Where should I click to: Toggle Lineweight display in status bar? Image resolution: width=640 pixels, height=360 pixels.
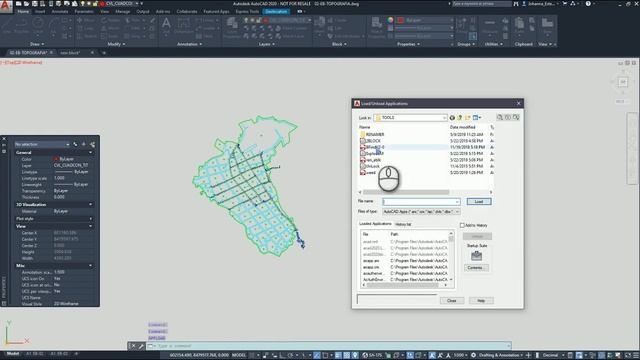(x=338, y=355)
